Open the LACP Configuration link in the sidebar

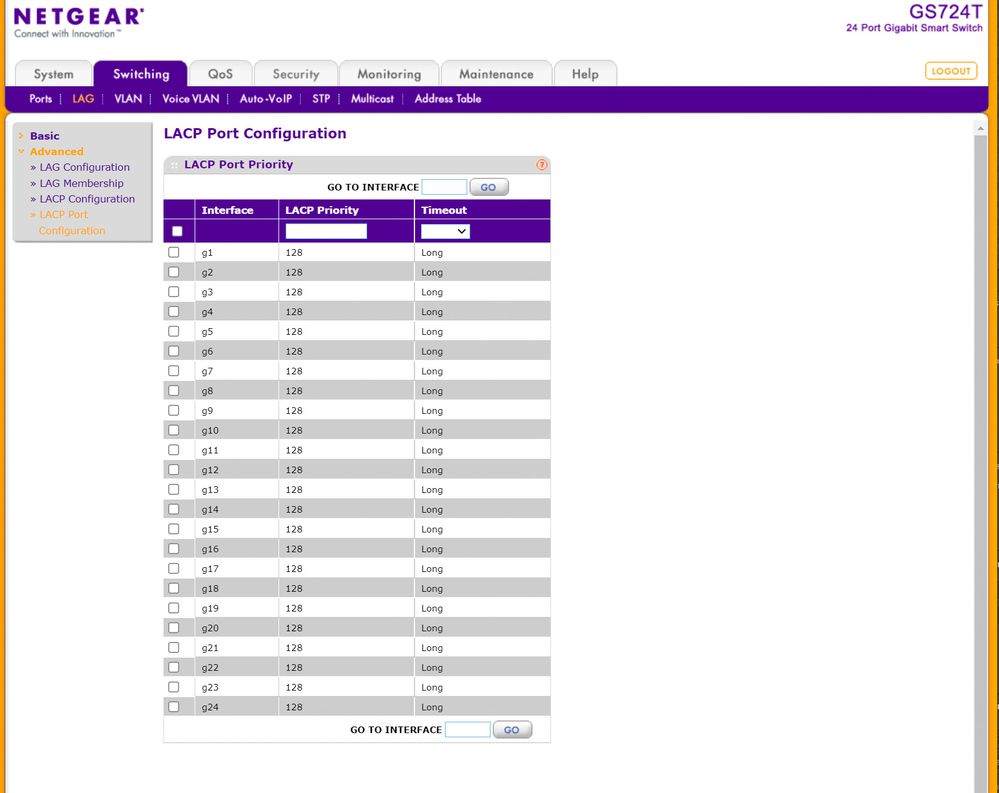(x=89, y=199)
